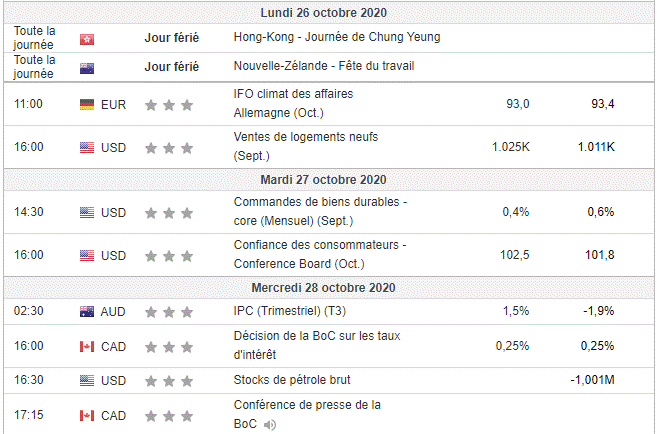This screenshot has width=657, height=434.
Task: Click the Australian flag beside AUD
Action: (x=87, y=312)
